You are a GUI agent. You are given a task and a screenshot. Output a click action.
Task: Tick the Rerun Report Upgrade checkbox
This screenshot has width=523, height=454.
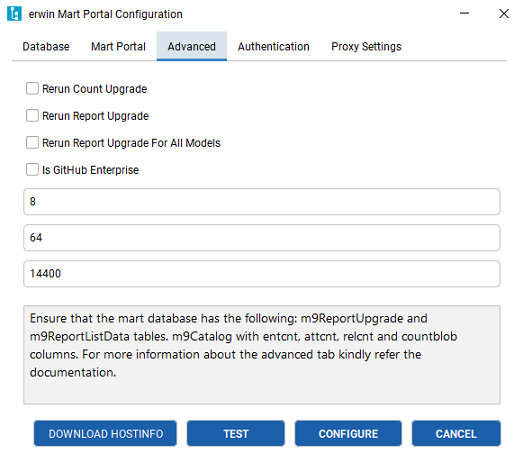tap(32, 116)
